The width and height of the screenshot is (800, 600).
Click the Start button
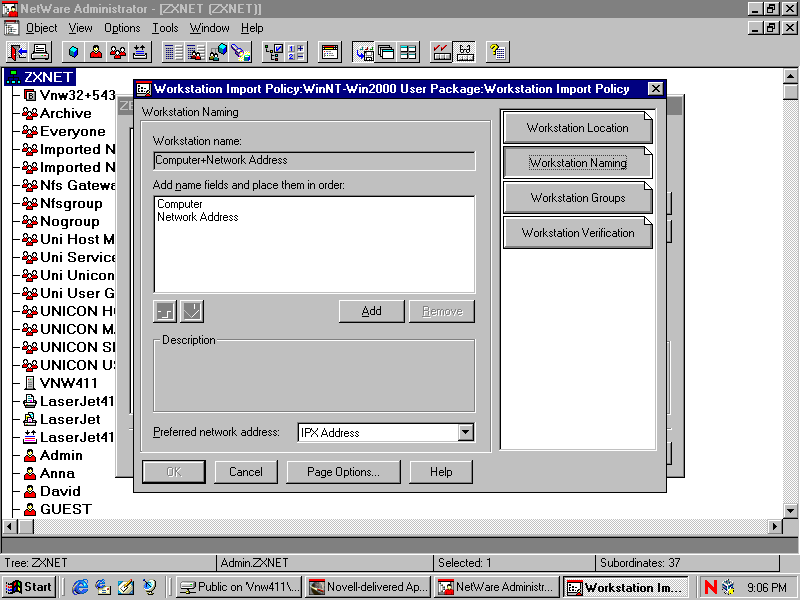[x=29, y=587]
